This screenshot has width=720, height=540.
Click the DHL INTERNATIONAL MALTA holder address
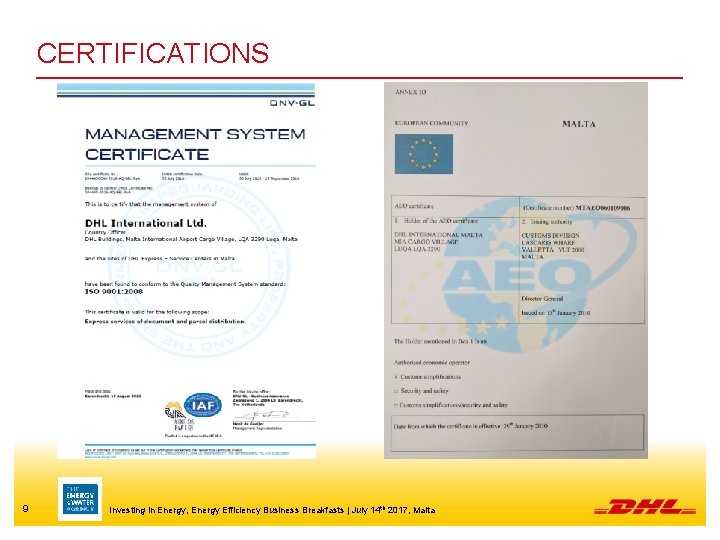tap(438, 242)
